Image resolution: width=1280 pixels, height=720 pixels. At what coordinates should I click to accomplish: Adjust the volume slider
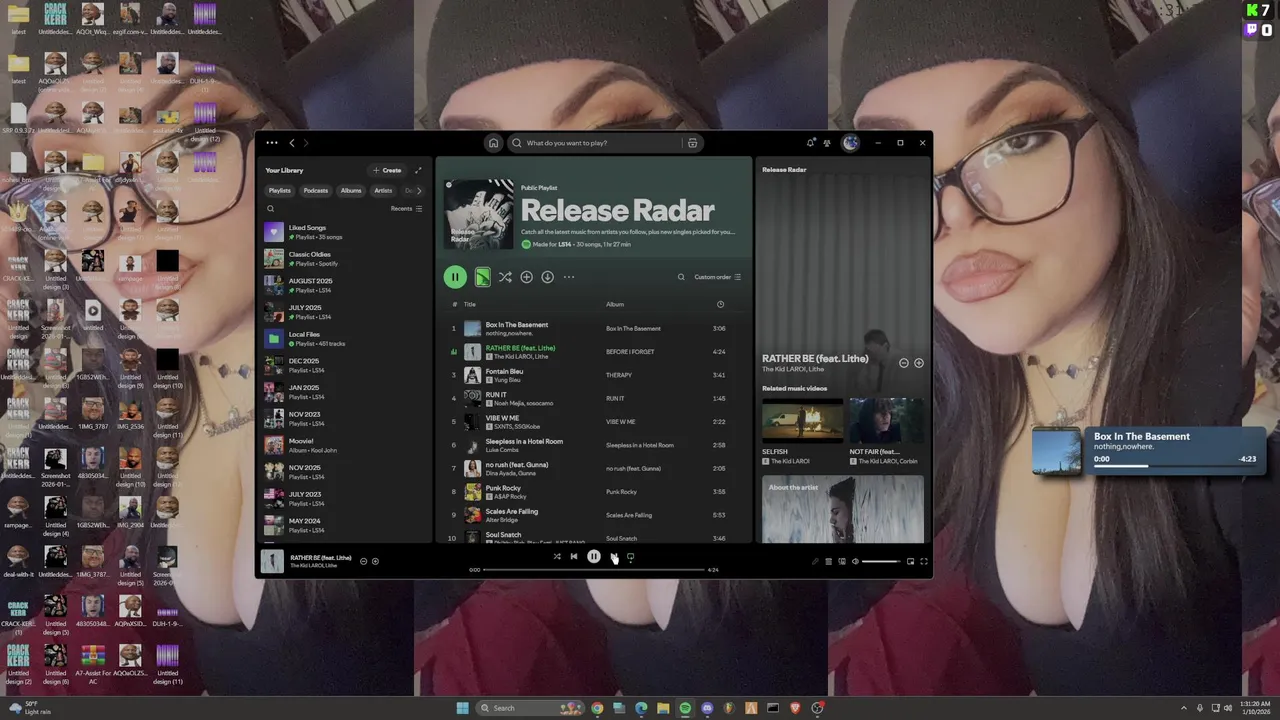point(881,562)
